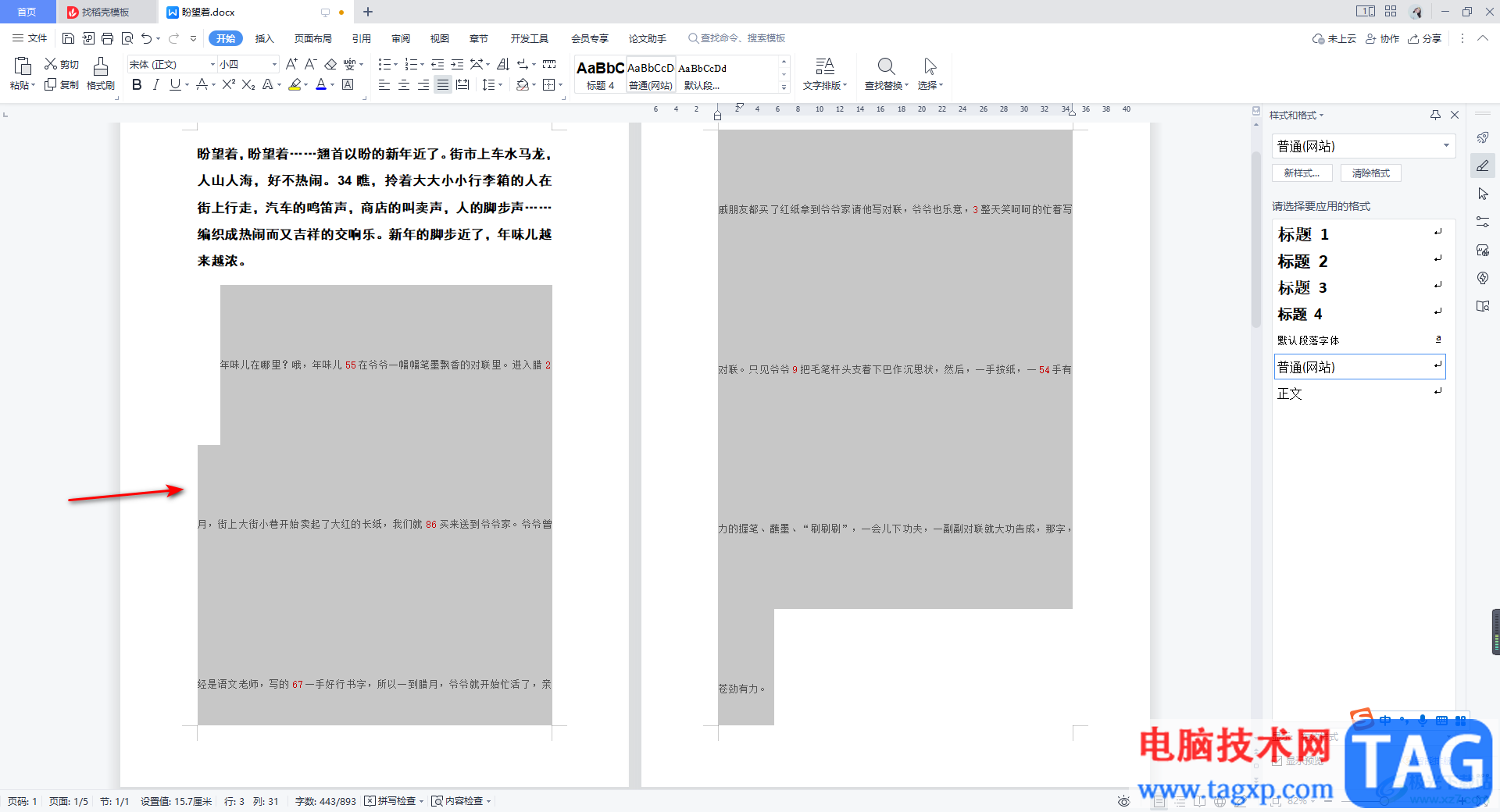The height and width of the screenshot is (812, 1500).
Task: Apply font color red A
Action: click(x=320, y=84)
